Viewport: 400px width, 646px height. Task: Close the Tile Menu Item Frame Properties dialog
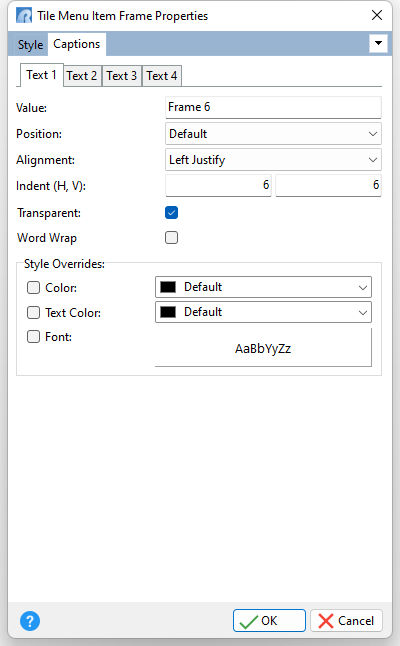pos(377,16)
